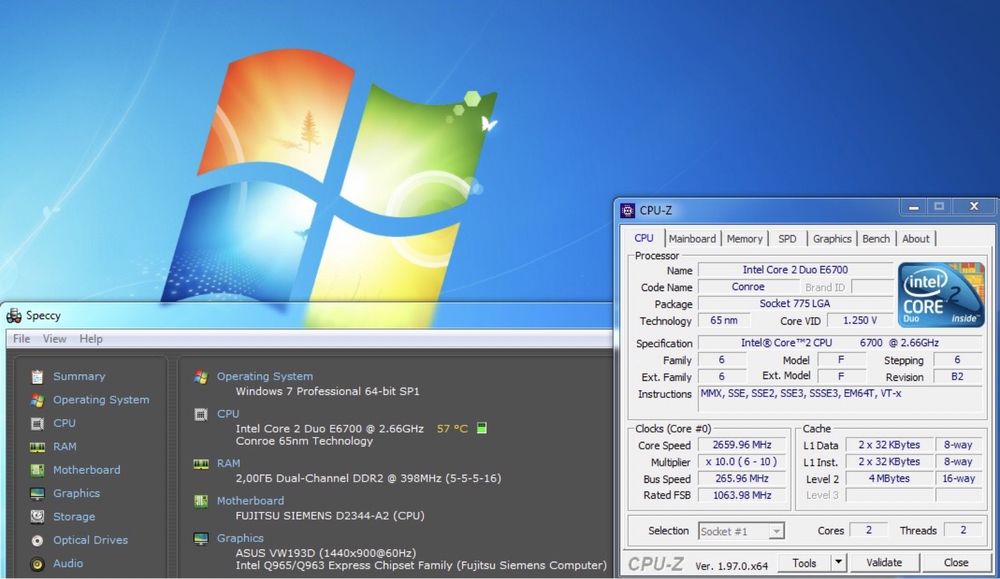Image resolution: width=1000 pixels, height=579 pixels.
Task: Show Optical Drives details in Speccy
Action: pos(91,541)
